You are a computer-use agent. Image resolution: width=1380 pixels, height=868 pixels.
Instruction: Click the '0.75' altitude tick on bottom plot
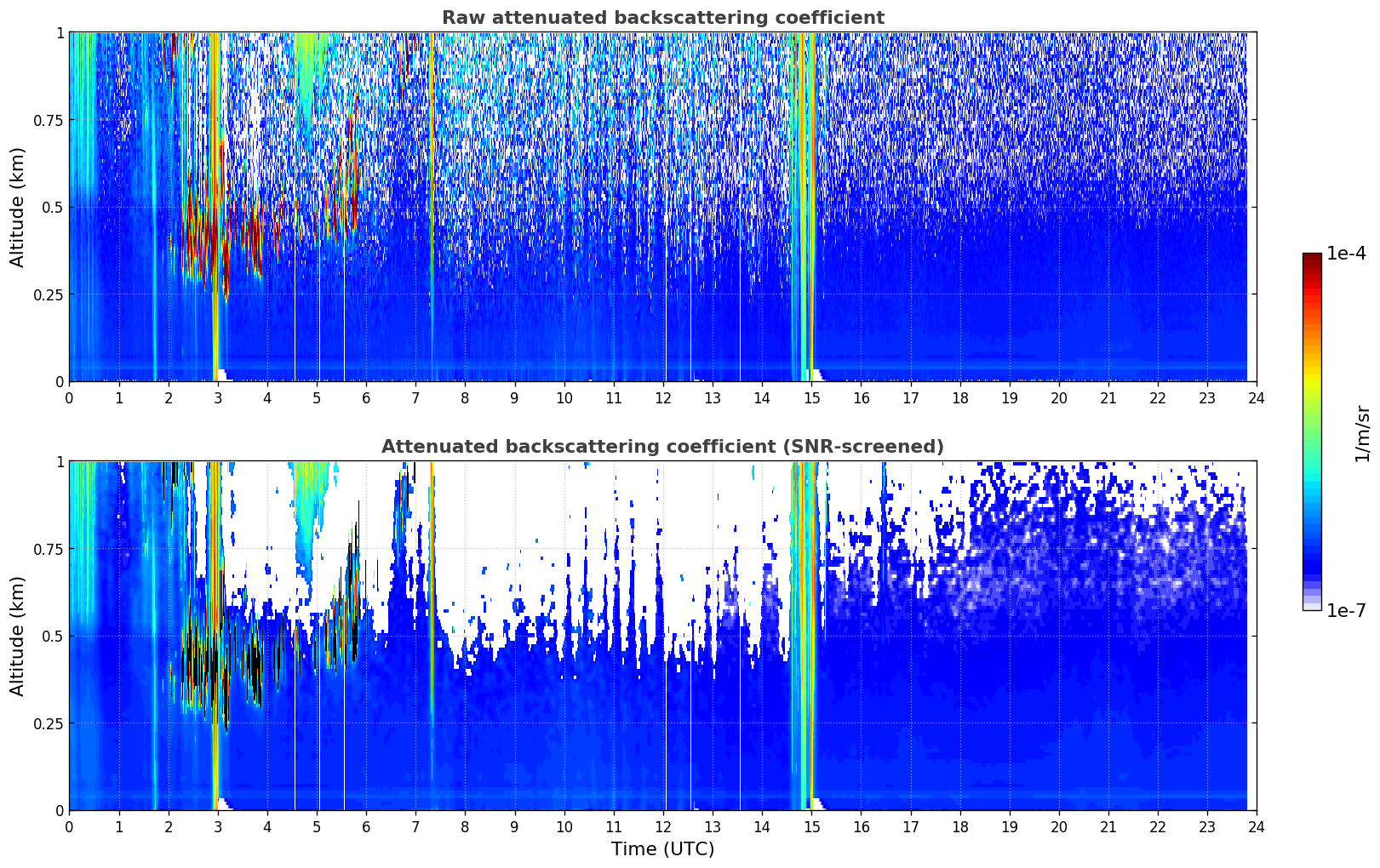click(x=49, y=549)
